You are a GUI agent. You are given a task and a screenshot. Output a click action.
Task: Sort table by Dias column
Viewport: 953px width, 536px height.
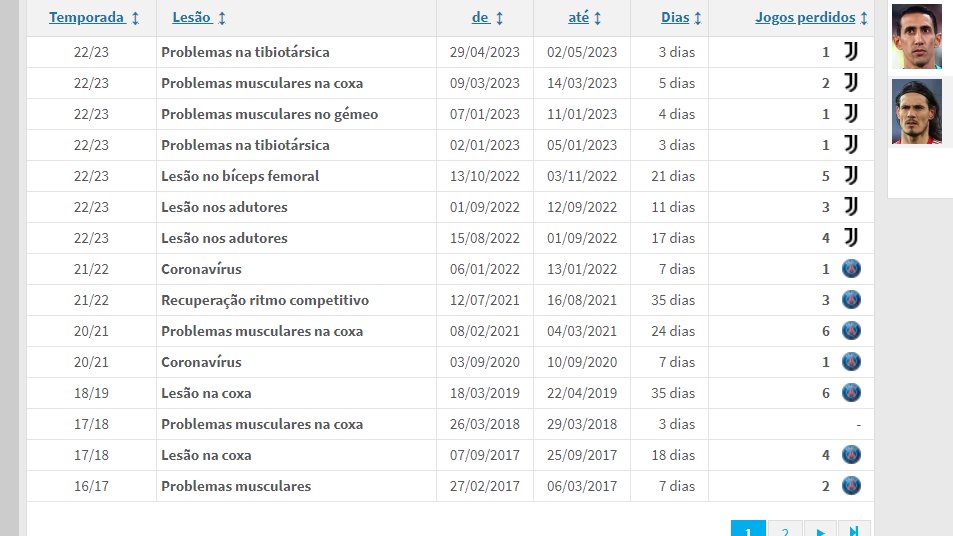coord(681,18)
